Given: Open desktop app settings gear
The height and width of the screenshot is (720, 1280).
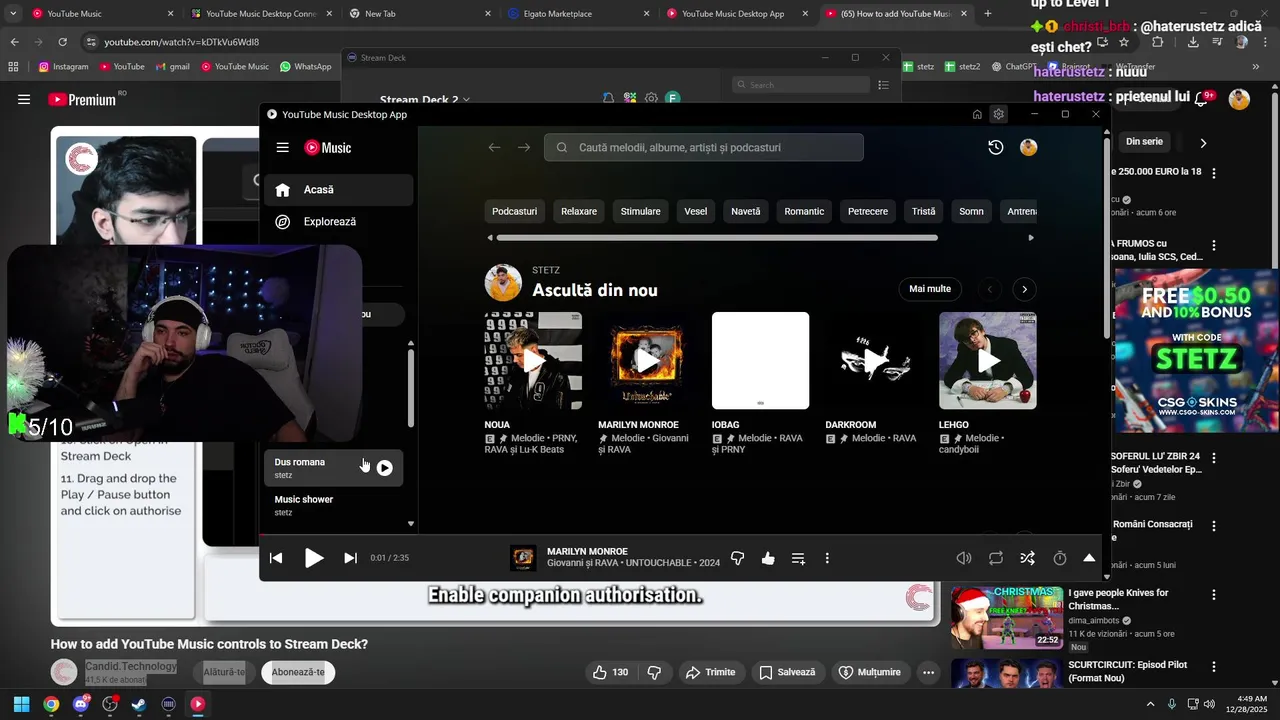Looking at the screenshot, I should click(x=998, y=114).
